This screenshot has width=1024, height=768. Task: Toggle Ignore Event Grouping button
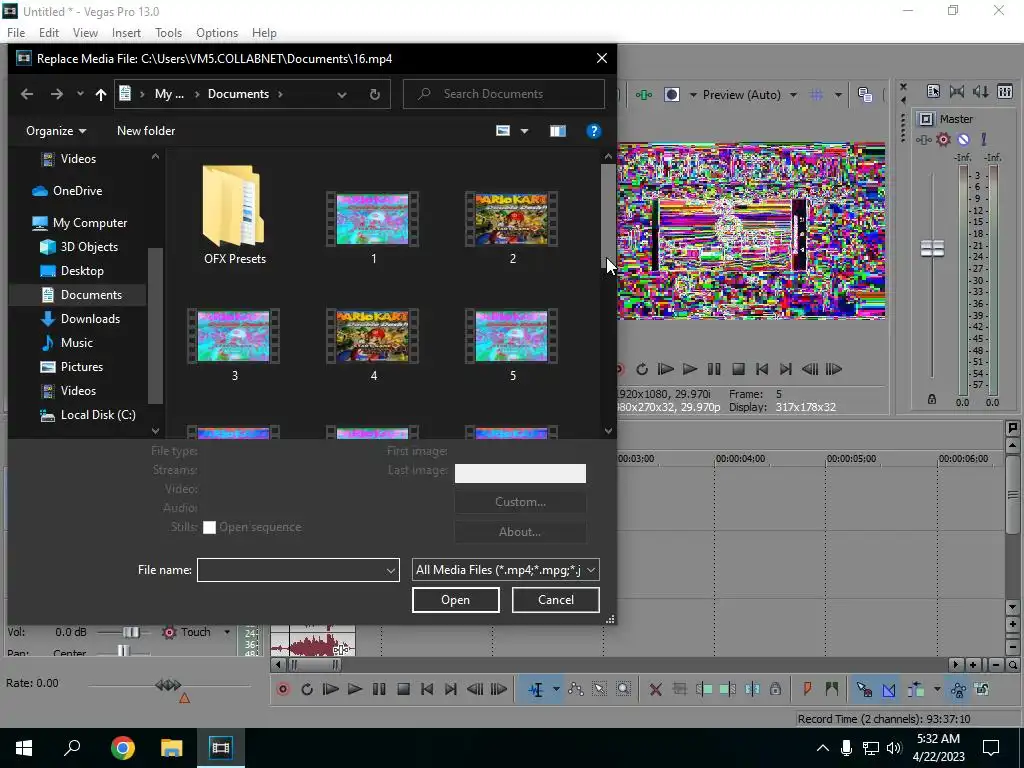pyautogui.click(x=982, y=689)
